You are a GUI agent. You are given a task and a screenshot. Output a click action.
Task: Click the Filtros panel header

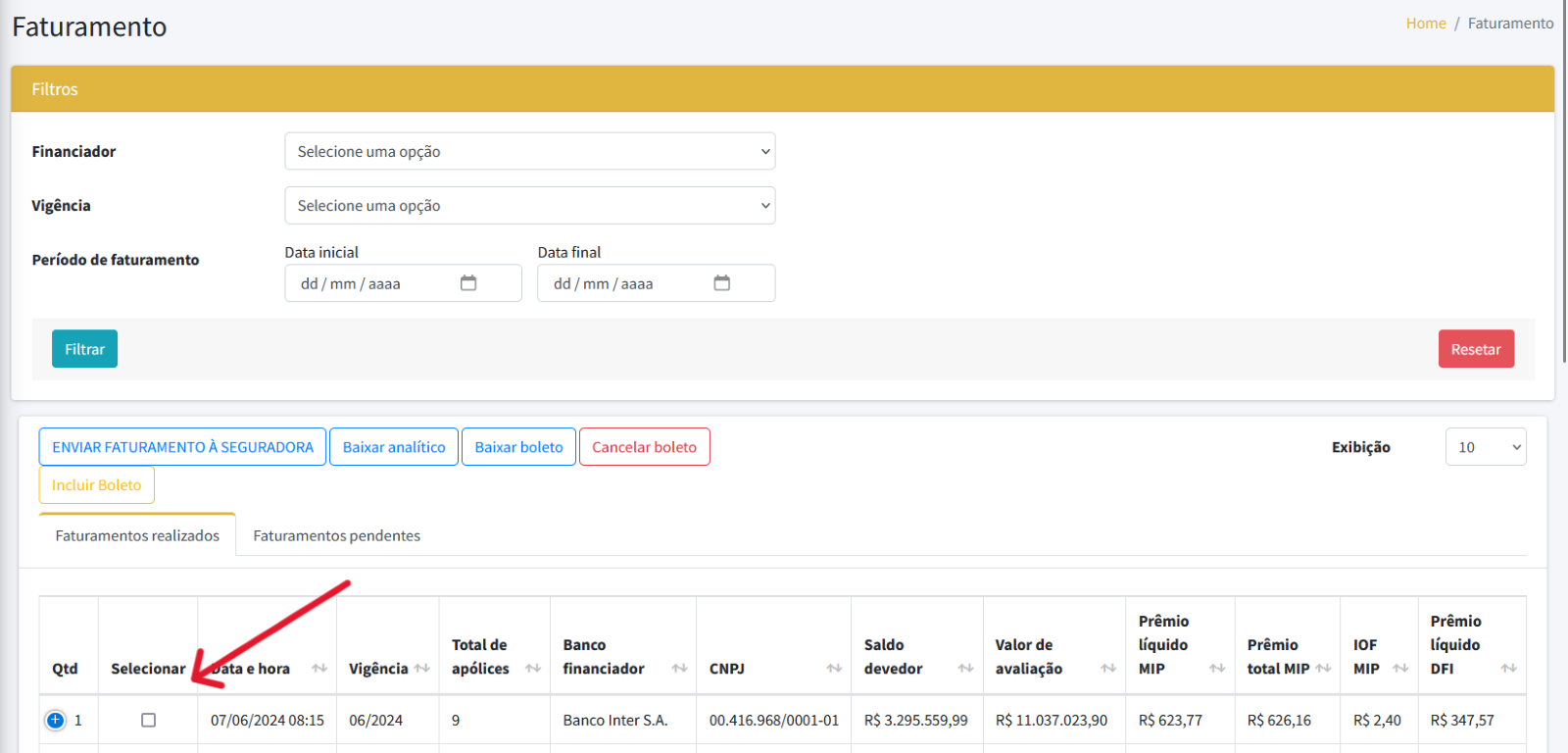pyautogui.click(x=782, y=89)
